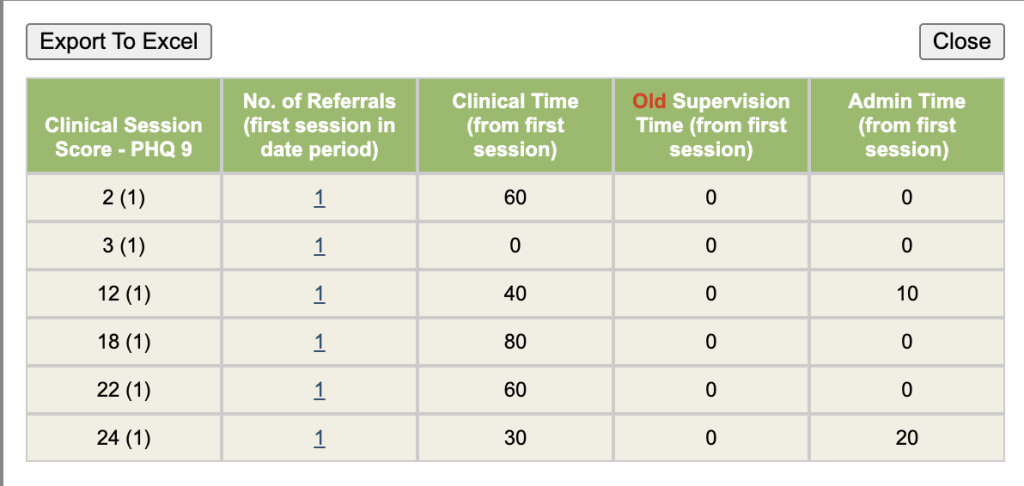Click the Clinical Time value 30
This screenshot has width=1024, height=486.
click(x=515, y=438)
